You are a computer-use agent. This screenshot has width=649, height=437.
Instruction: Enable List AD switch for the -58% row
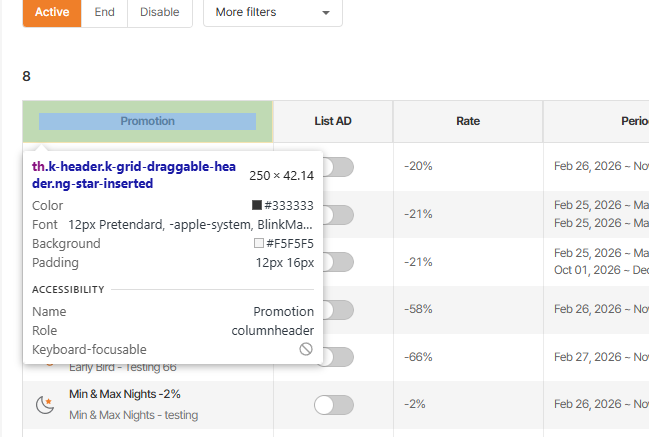click(x=338, y=309)
